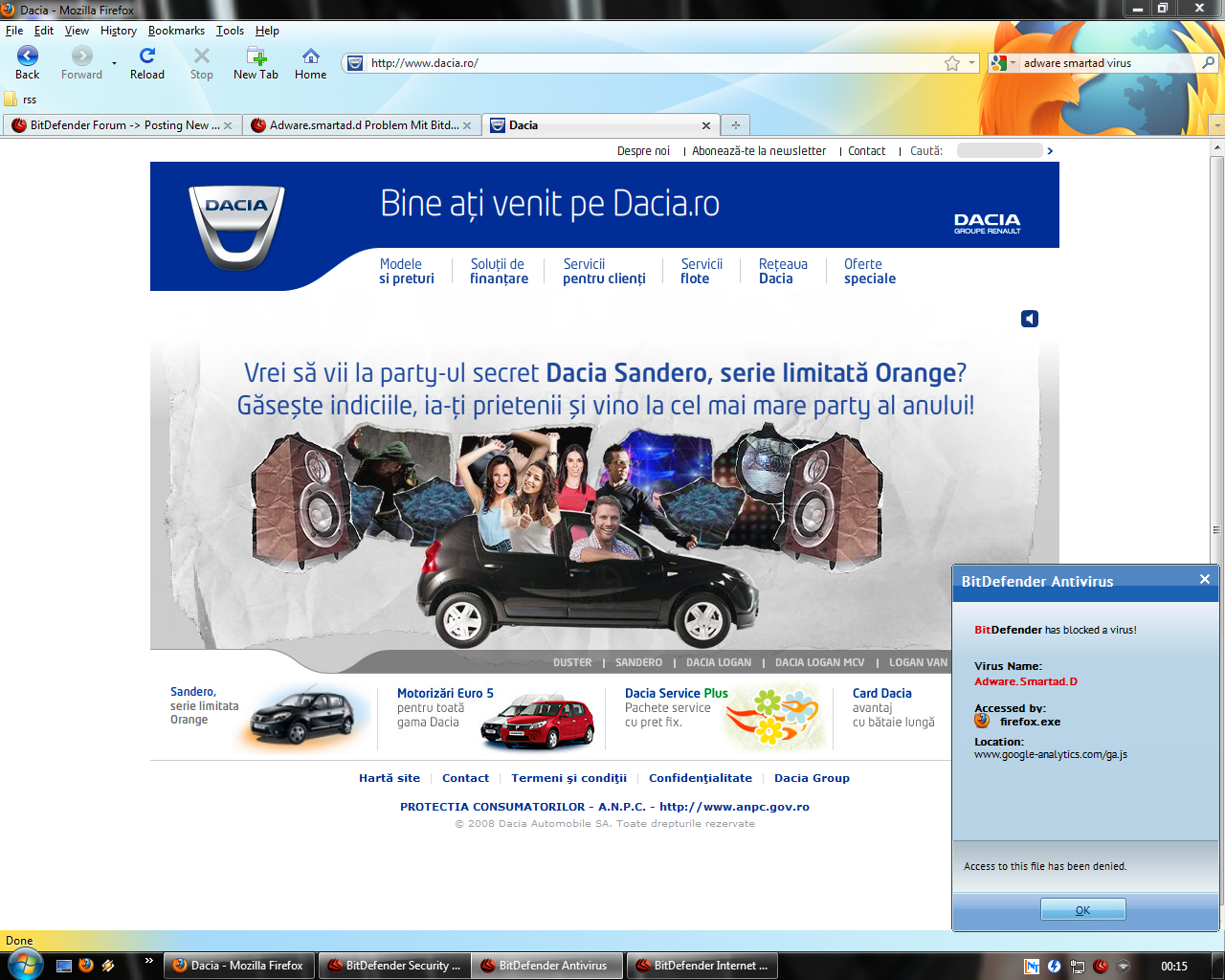
Task: Close the Dacia tab
Action: tap(706, 125)
